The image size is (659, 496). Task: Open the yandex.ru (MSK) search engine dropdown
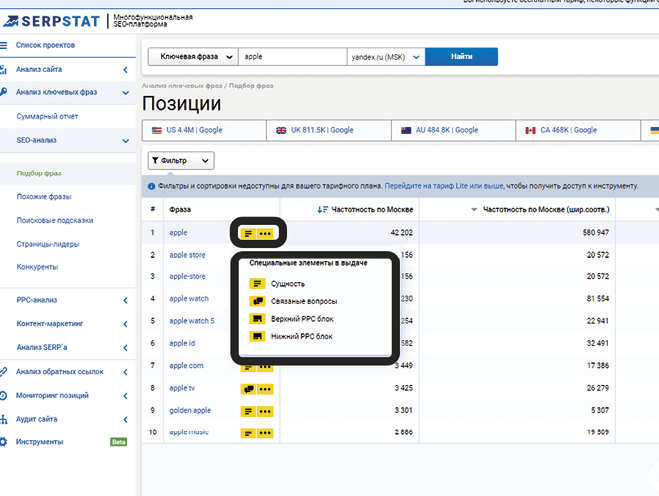pos(385,57)
